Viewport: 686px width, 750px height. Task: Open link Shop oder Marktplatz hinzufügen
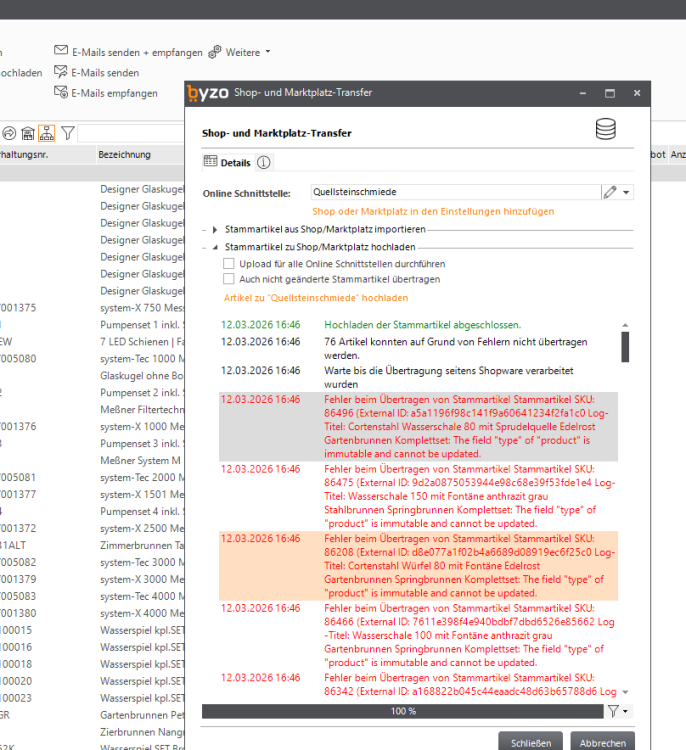[x=433, y=211]
